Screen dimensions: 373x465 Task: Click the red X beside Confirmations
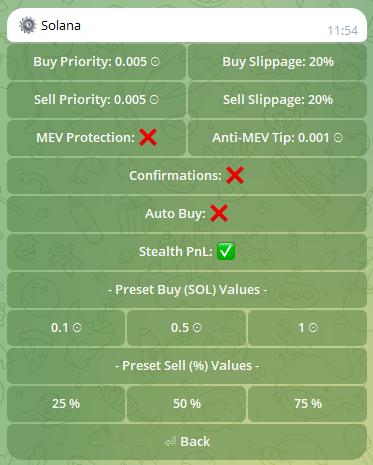235,175
